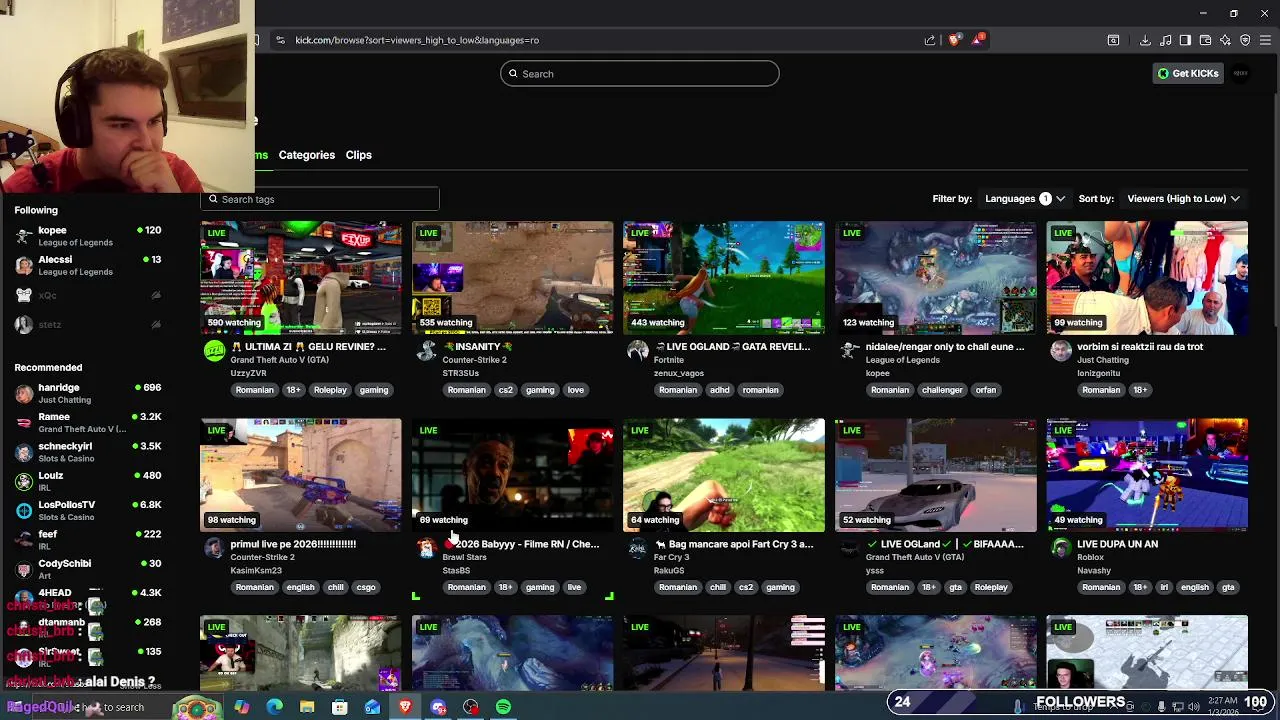Open LIVE DUPA UN AN Roblox thumbnail
Image resolution: width=1280 pixels, height=720 pixels.
pyautogui.click(x=1147, y=475)
